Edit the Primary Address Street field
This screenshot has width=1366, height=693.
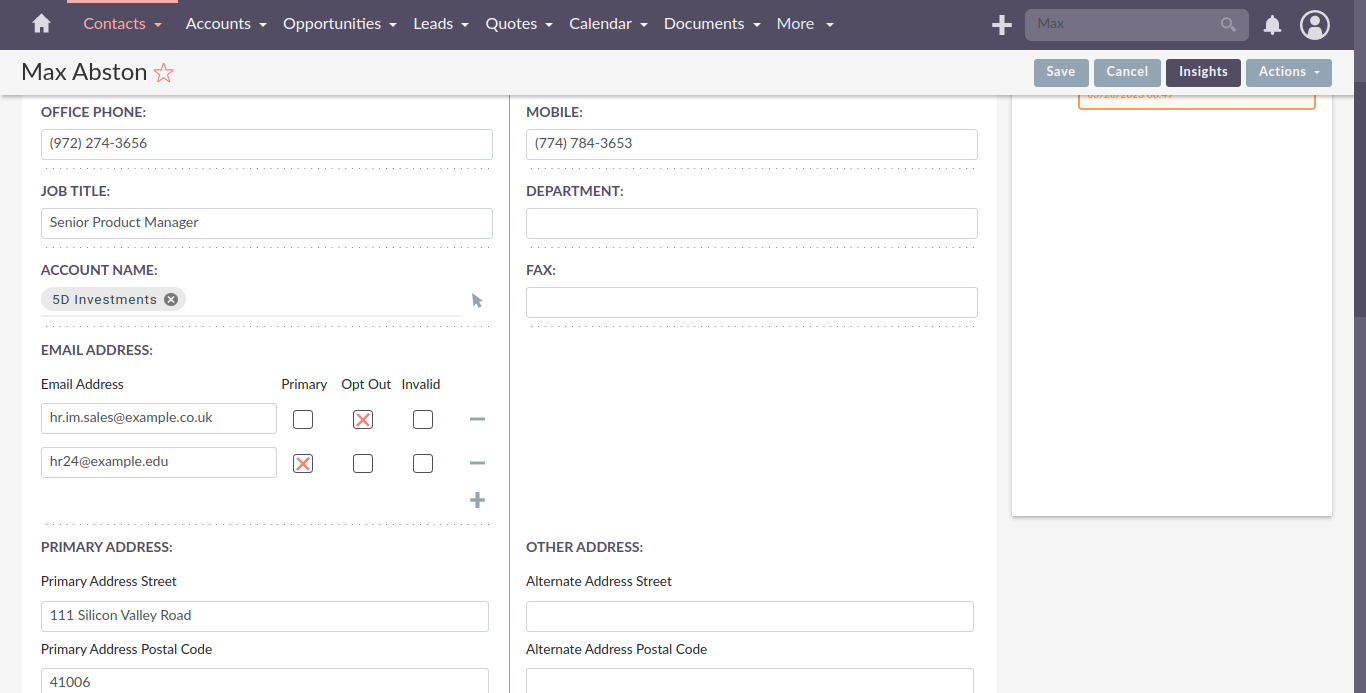click(x=265, y=616)
